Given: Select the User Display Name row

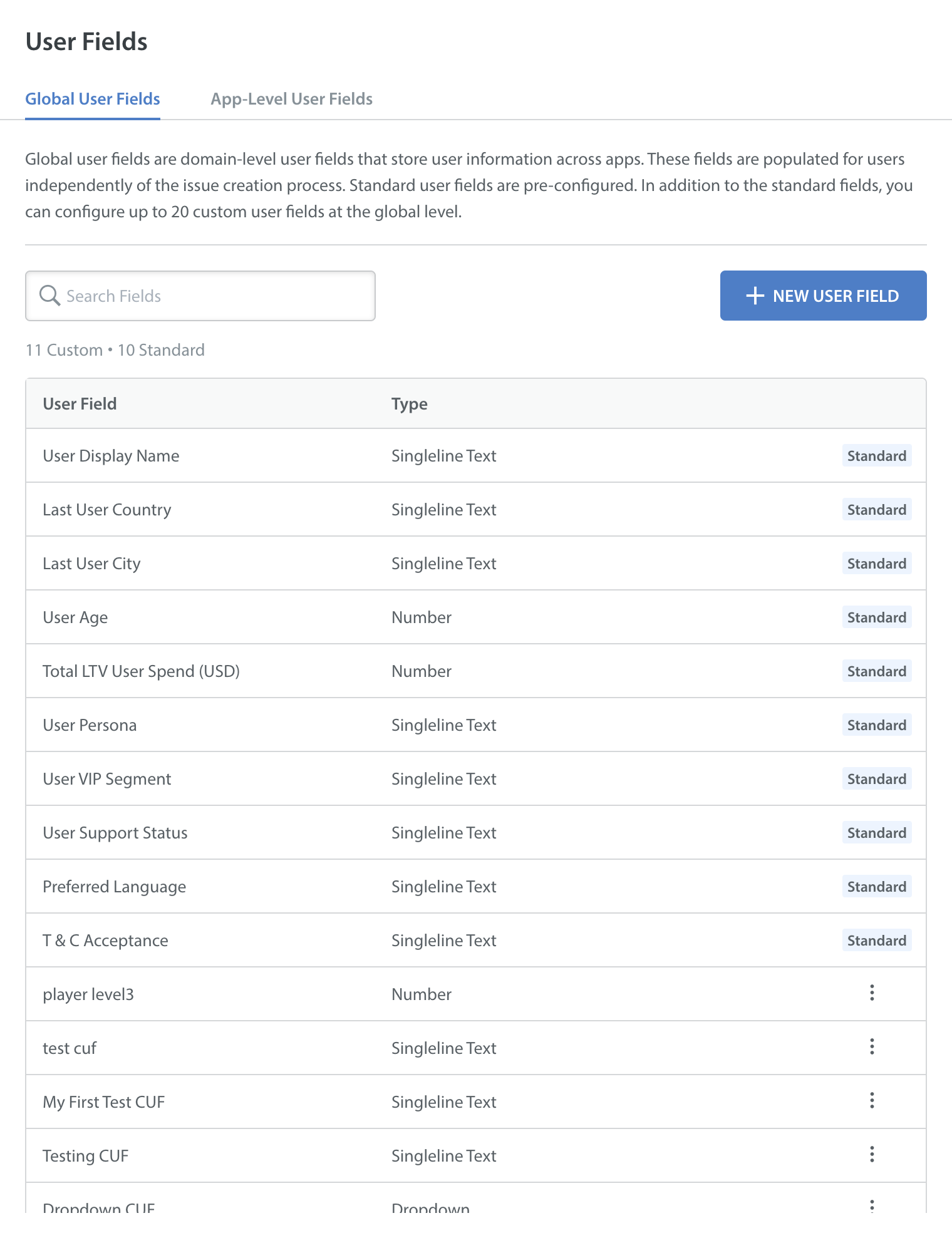Looking at the screenshot, I should point(111,456).
